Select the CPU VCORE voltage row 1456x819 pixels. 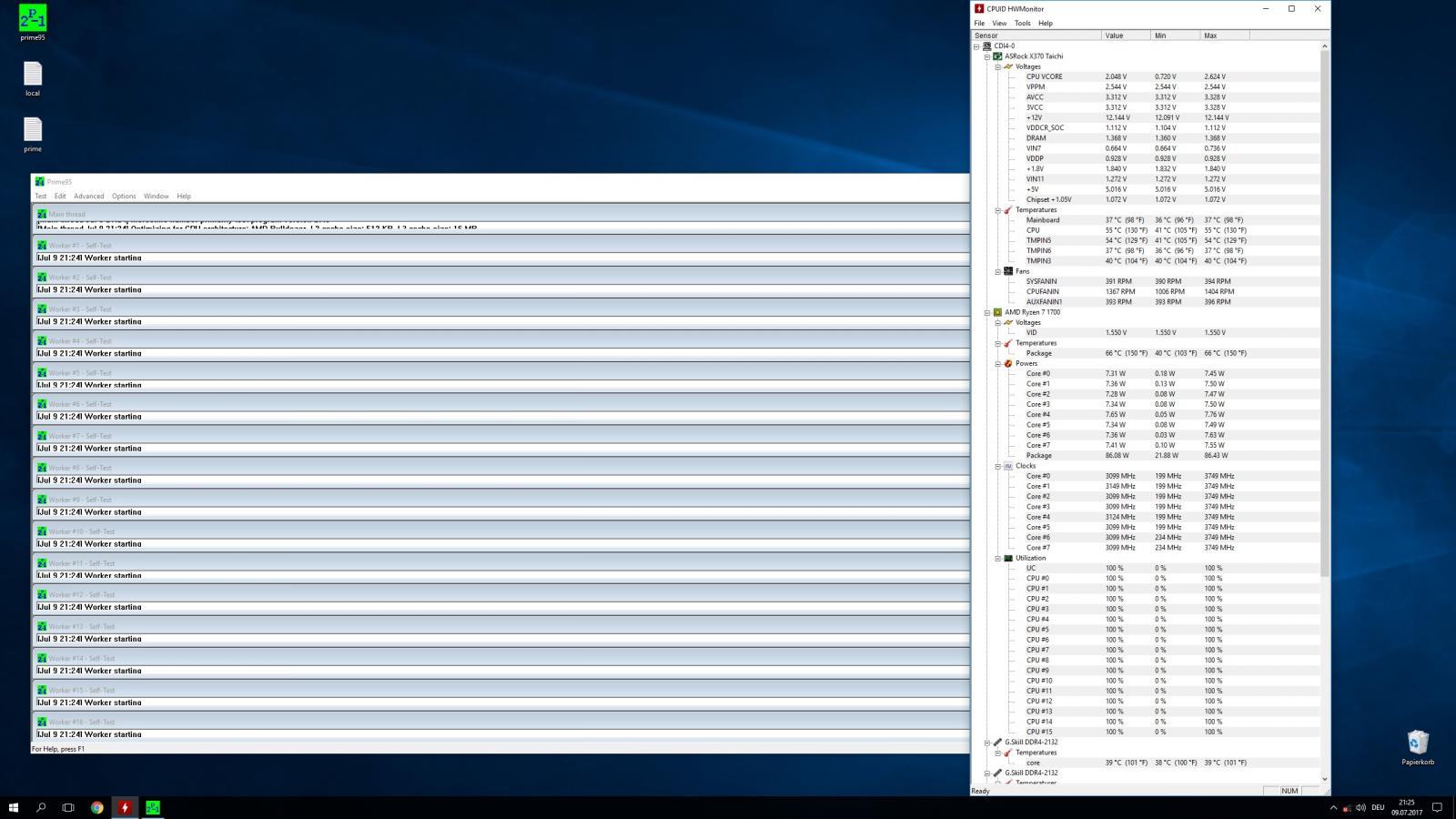pyautogui.click(x=1146, y=76)
